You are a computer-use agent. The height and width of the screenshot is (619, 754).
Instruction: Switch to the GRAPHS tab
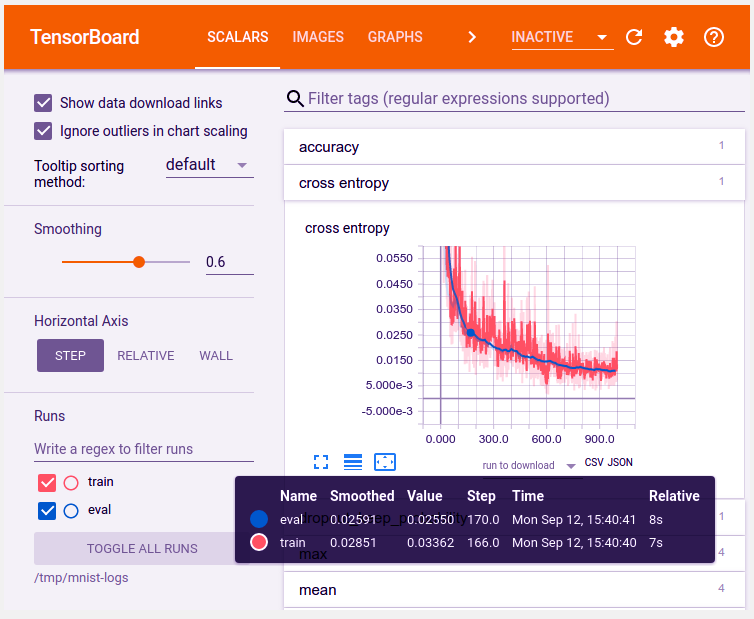395,37
